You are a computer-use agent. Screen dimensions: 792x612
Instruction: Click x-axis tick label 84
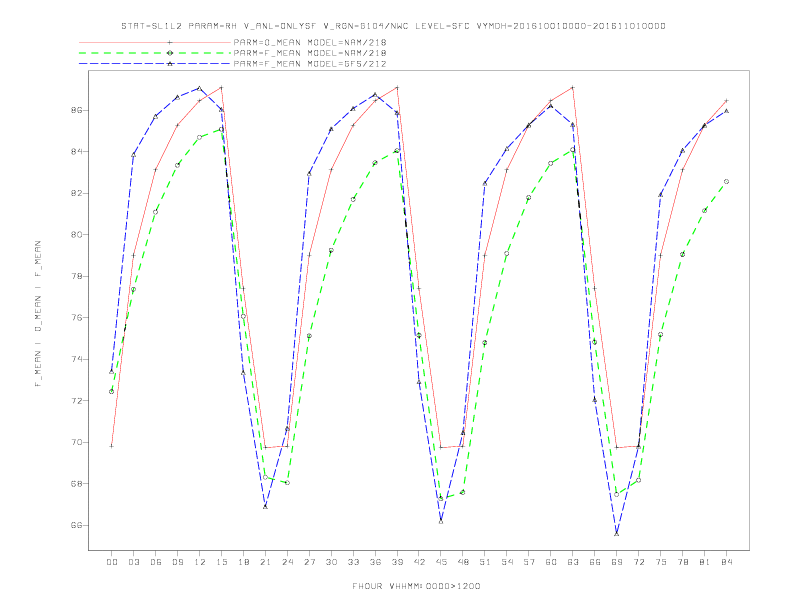coord(727,562)
